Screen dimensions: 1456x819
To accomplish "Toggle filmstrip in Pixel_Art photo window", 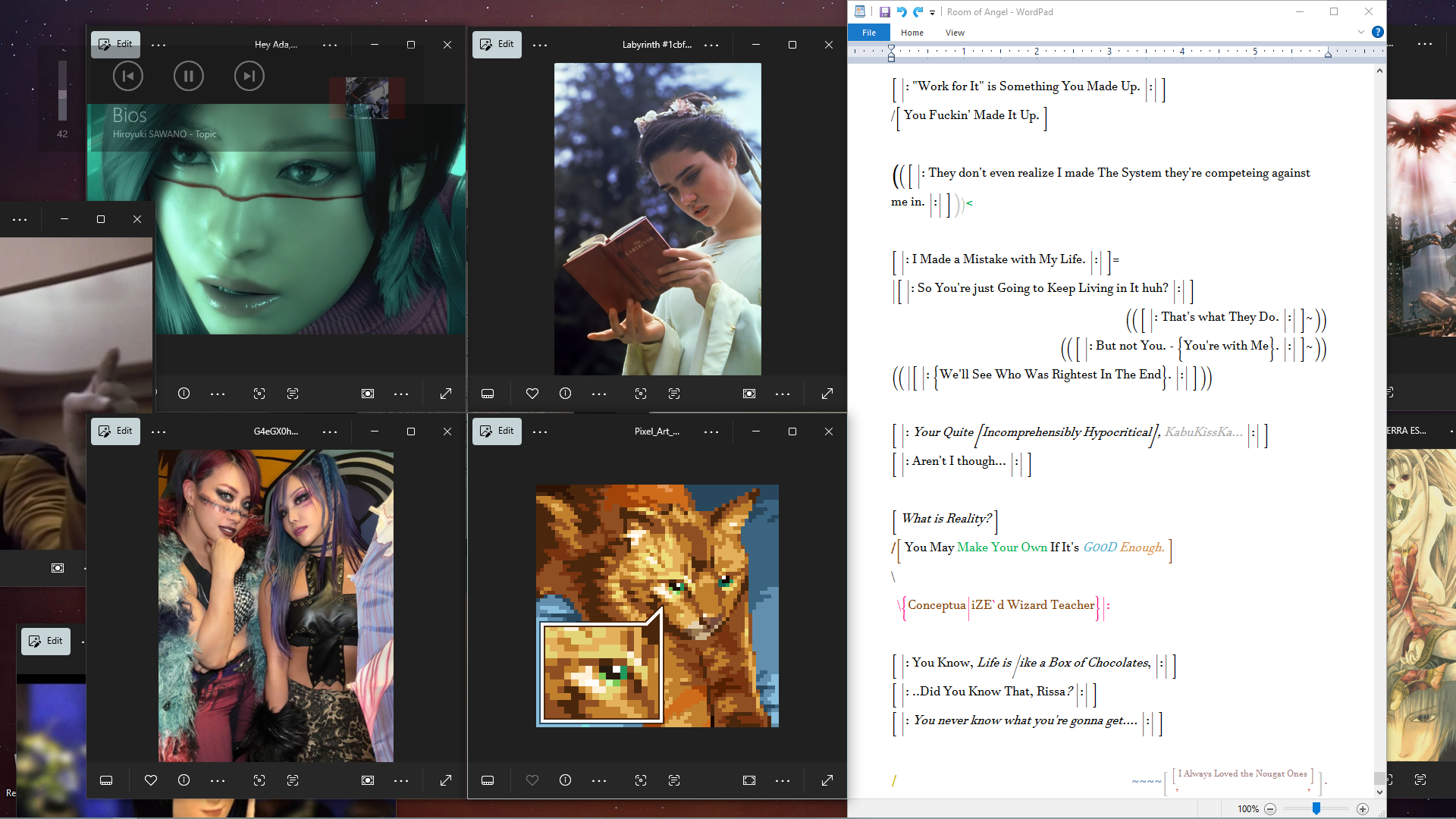I will coord(488,780).
